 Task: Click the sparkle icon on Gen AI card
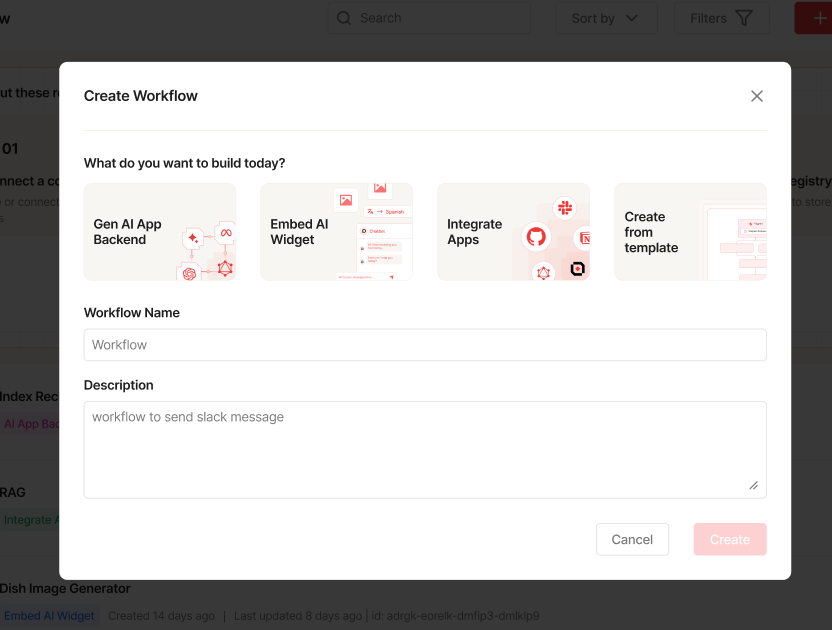coord(193,238)
